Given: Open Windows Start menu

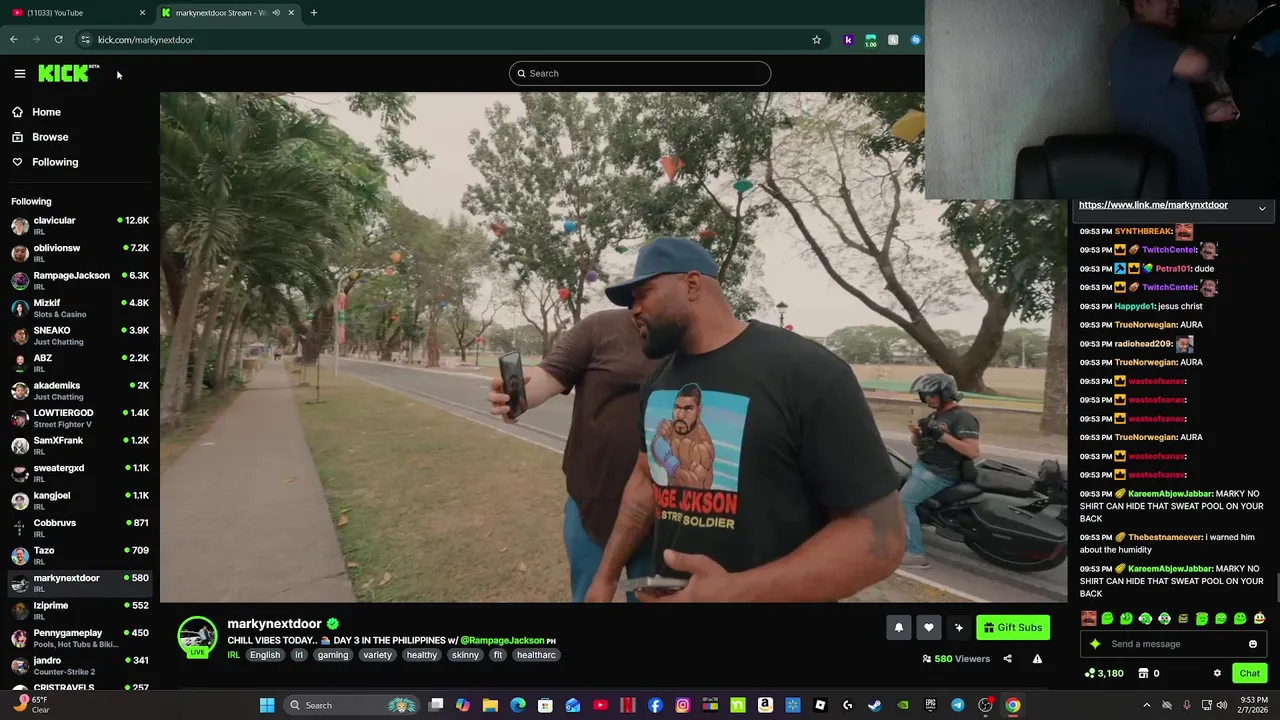Looking at the screenshot, I should [x=267, y=705].
